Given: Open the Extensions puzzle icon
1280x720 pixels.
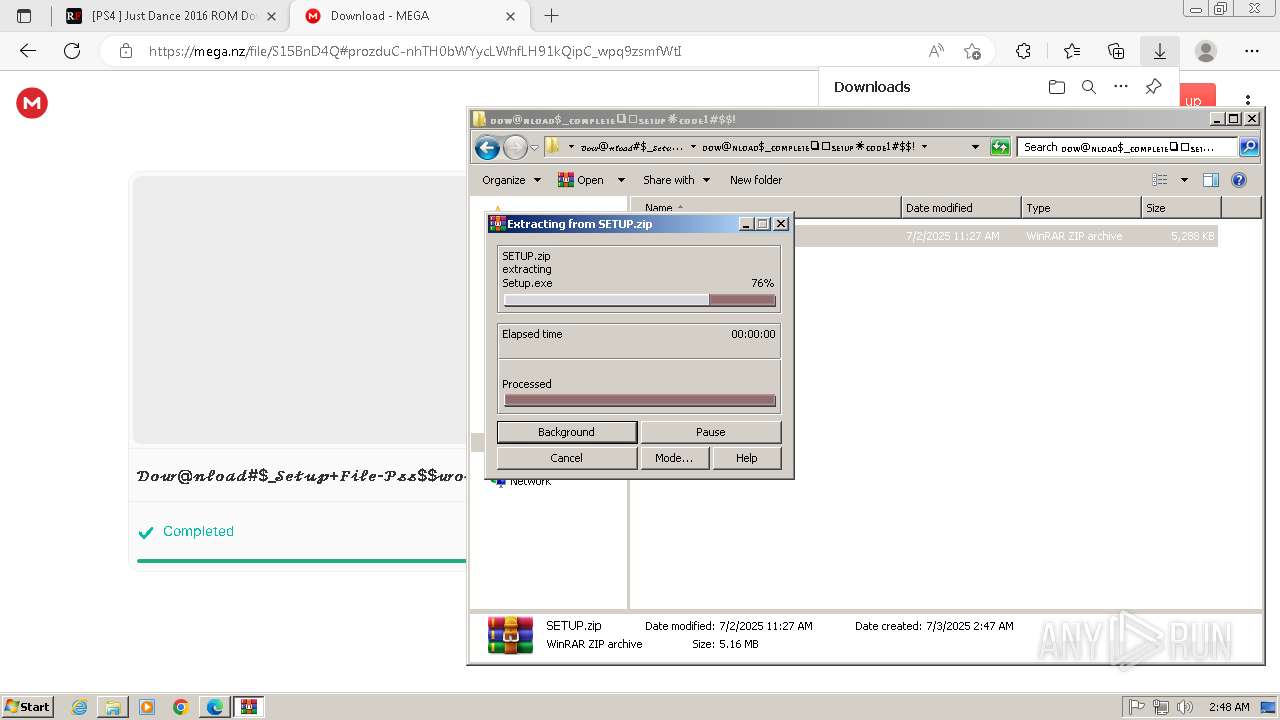Looking at the screenshot, I should coord(1023,51).
